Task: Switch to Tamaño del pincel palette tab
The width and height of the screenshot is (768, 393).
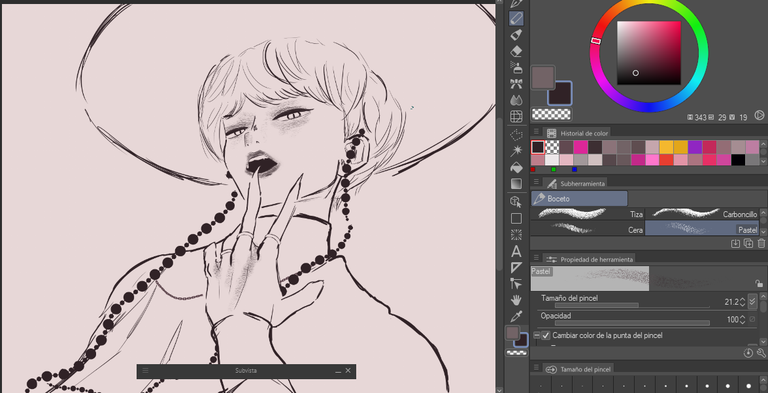Action: pos(578,368)
